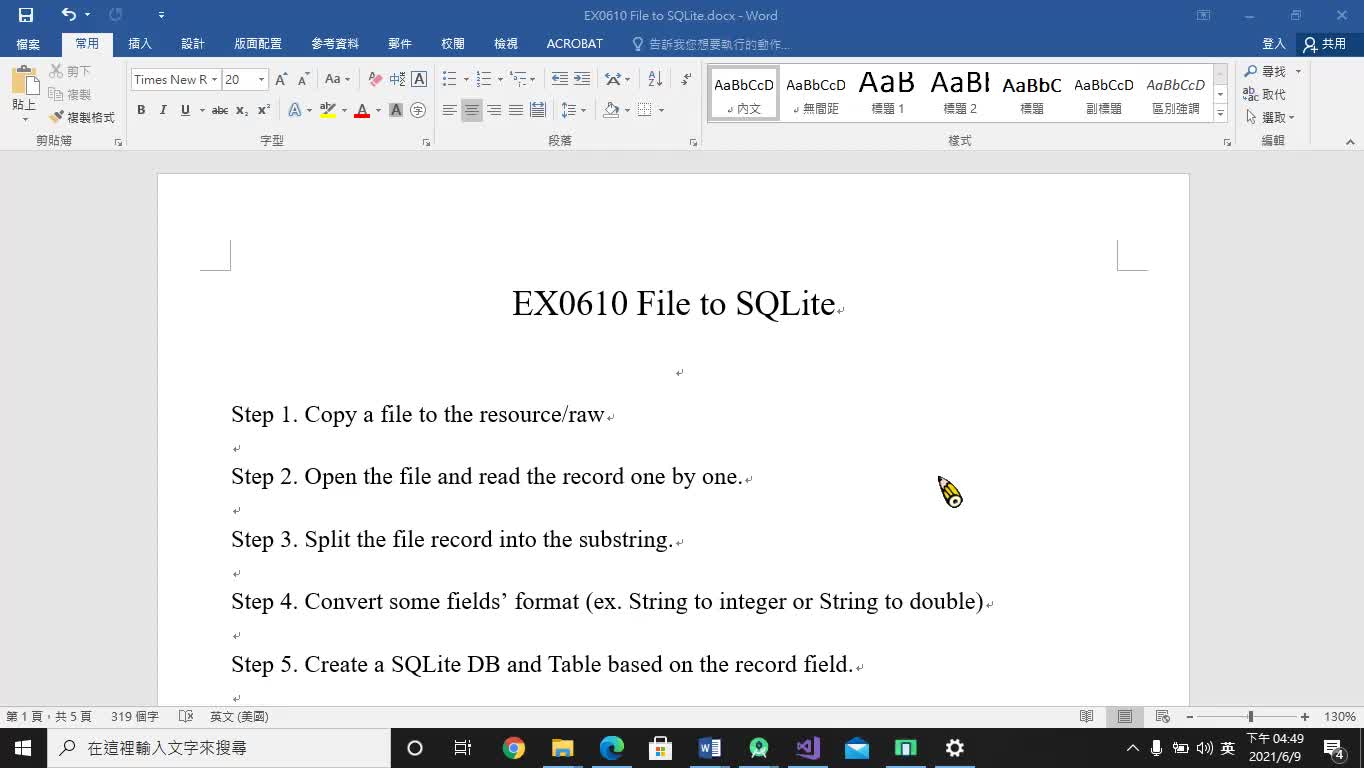Image resolution: width=1364 pixels, height=768 pixels.
Task: Toggle italic formatting
Action: (x=163, y=110)
